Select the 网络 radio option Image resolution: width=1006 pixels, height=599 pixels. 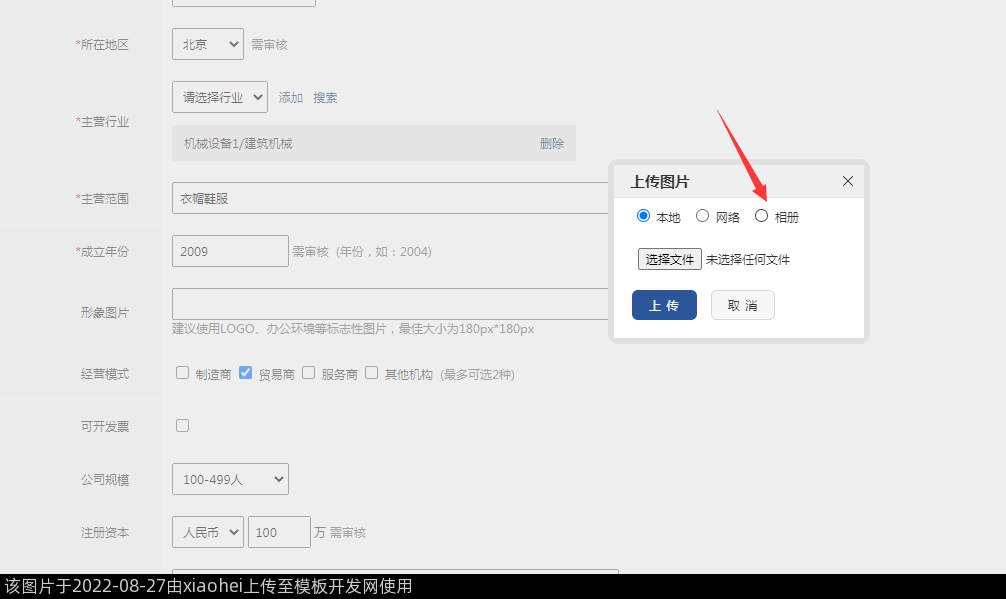click(702, 216)
